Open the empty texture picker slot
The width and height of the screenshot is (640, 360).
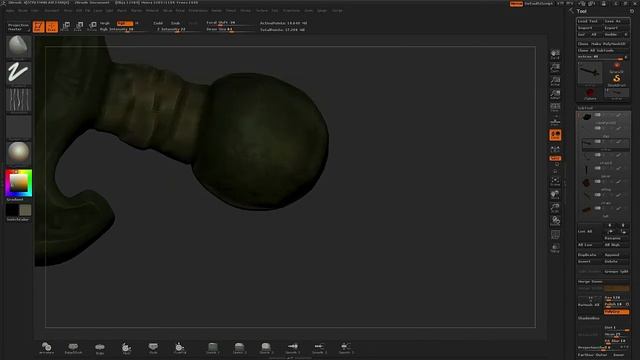point(18,127)
